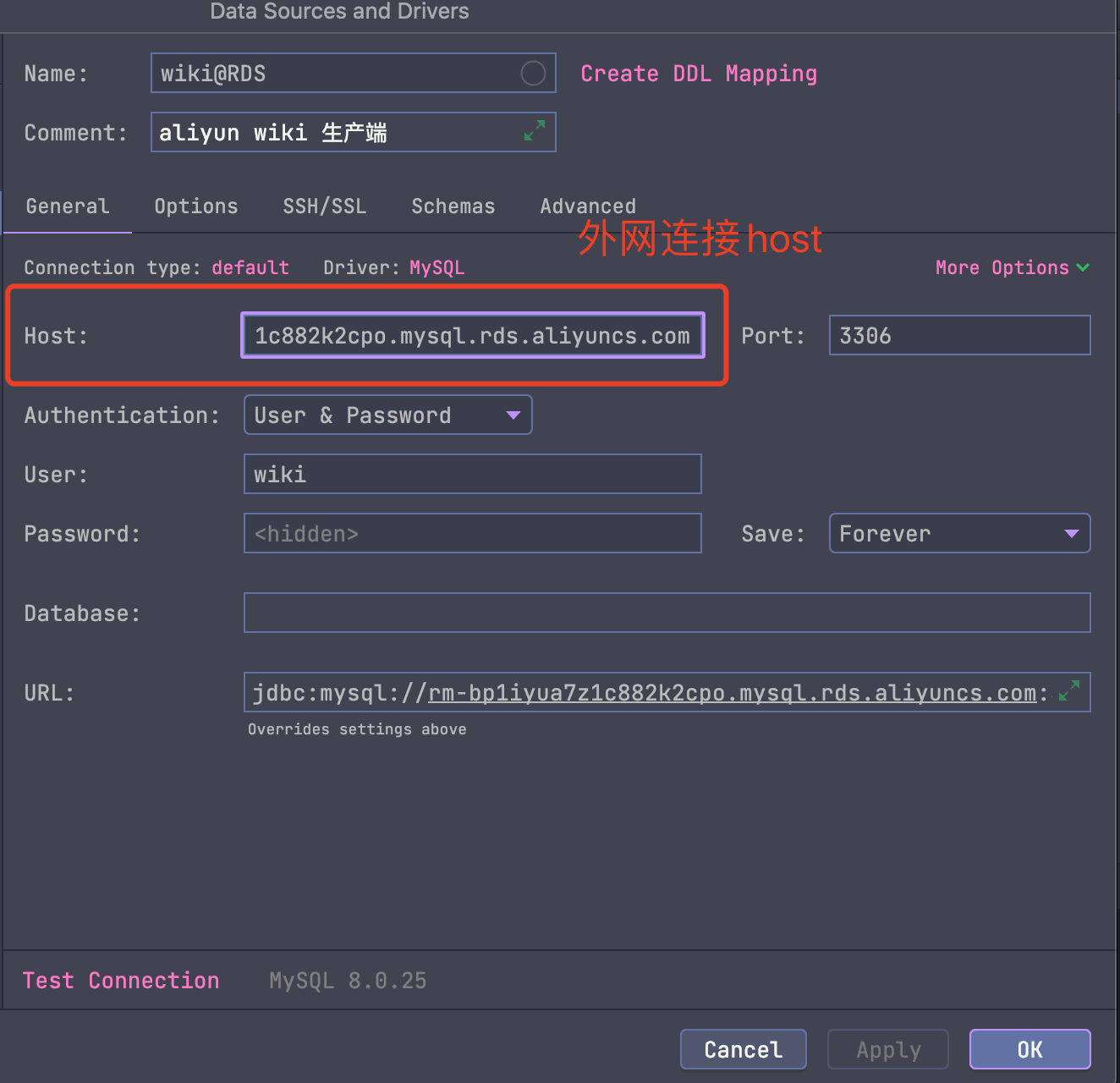The width and height of the screenshot is (1120, 1083).
Task: Open the Authentication dropdown
Action: tap(388, 415)
